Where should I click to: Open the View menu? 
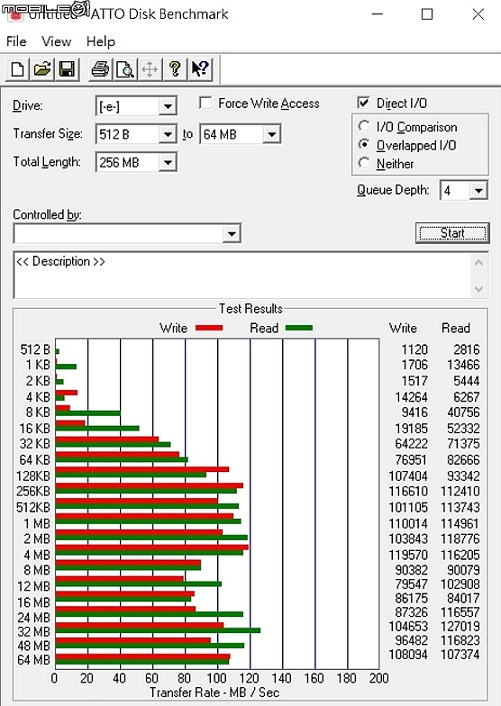coord(56,42)
